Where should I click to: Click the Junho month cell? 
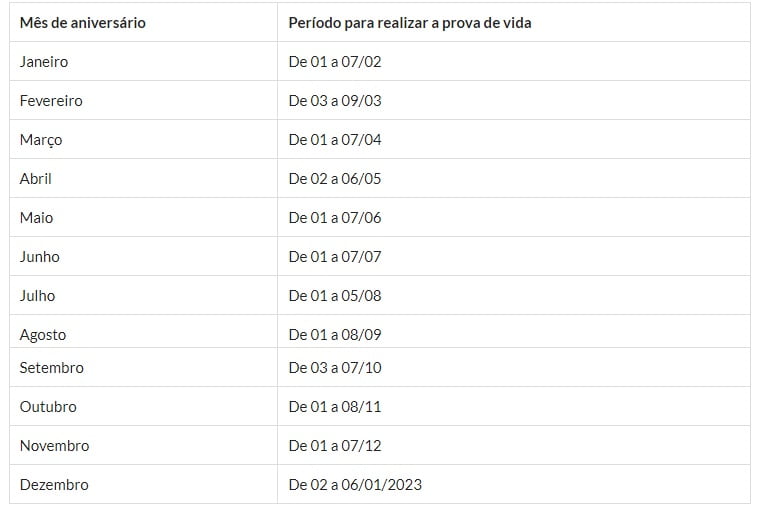(40, 256)
